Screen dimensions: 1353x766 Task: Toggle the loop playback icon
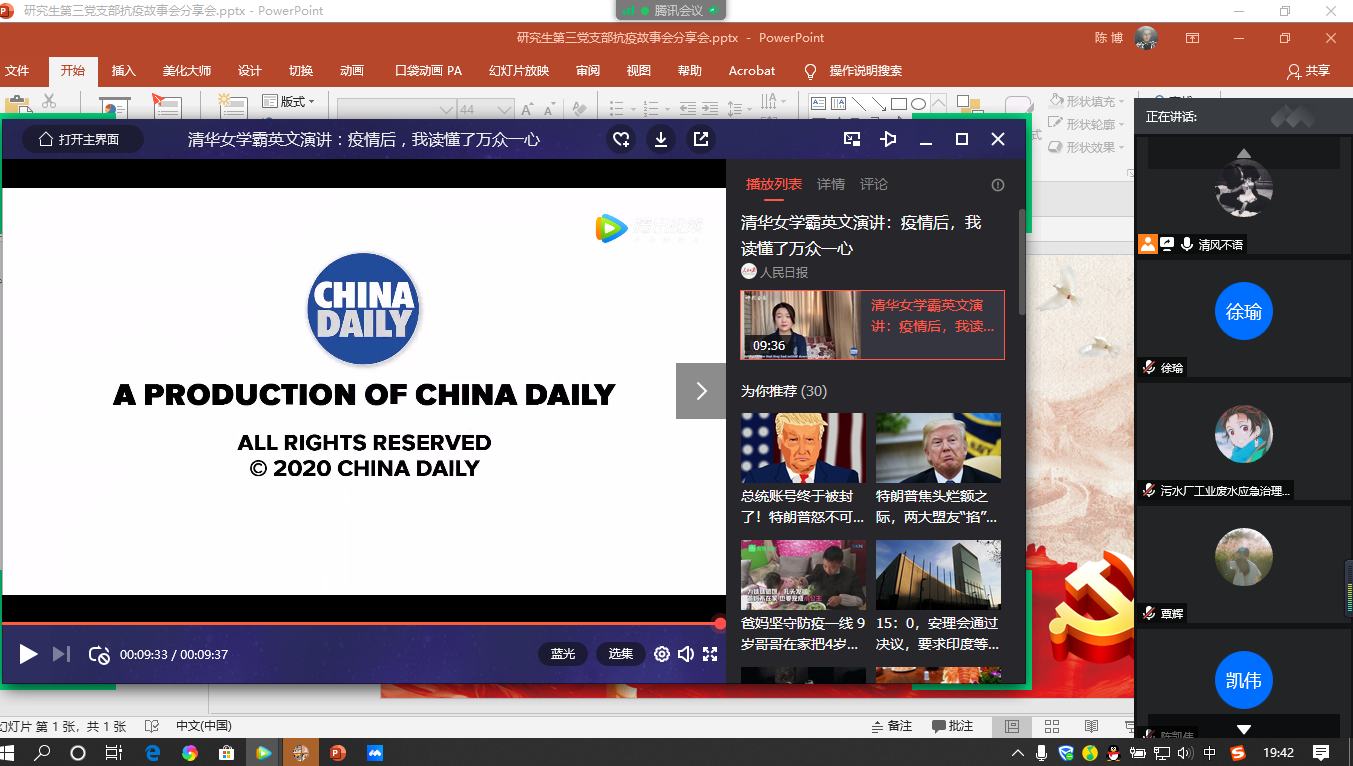coord(99,654)
